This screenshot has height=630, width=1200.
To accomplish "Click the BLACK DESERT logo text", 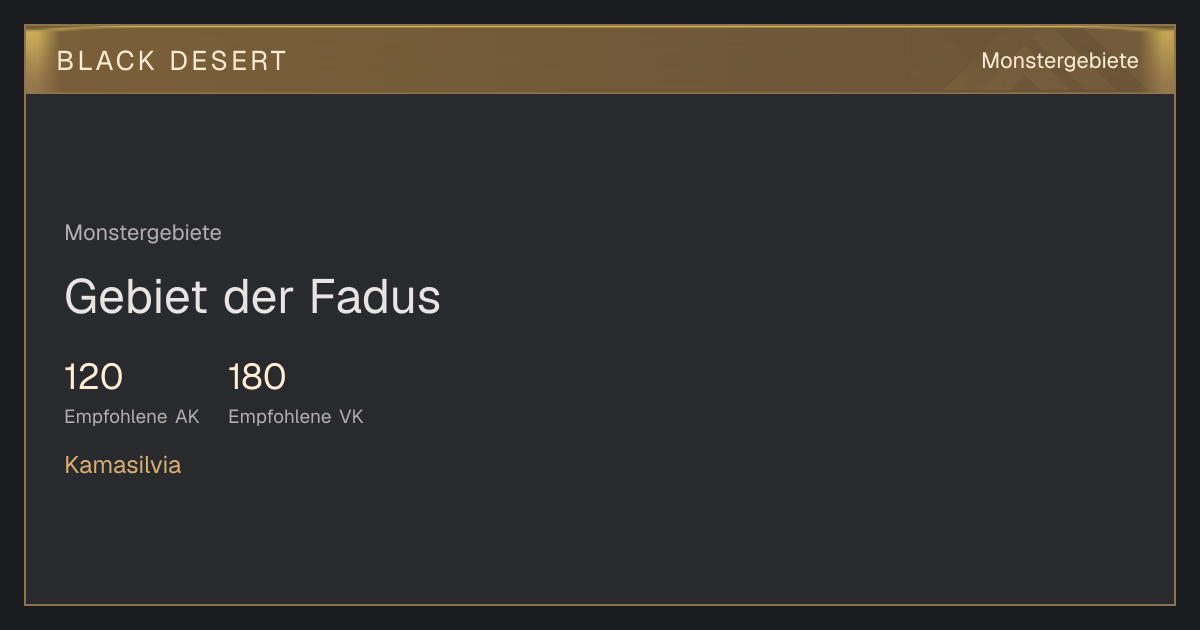I will (x=172, y=61).
